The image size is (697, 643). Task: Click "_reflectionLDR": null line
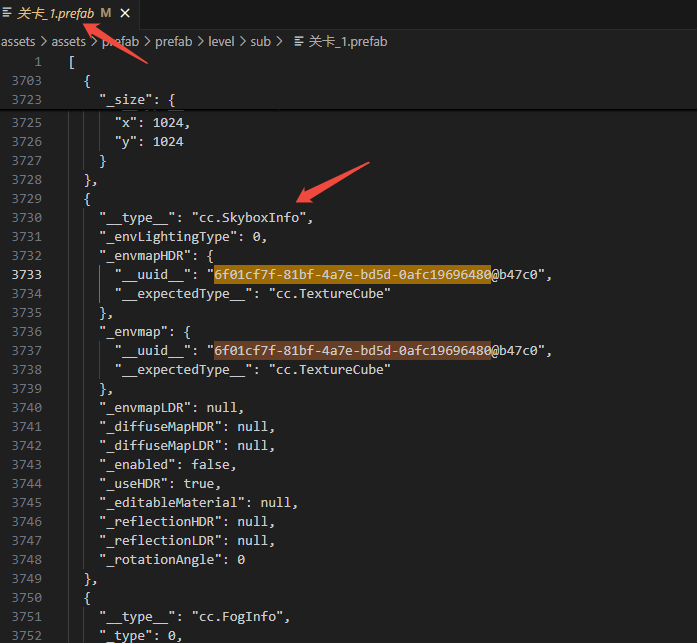pos(187,541)
